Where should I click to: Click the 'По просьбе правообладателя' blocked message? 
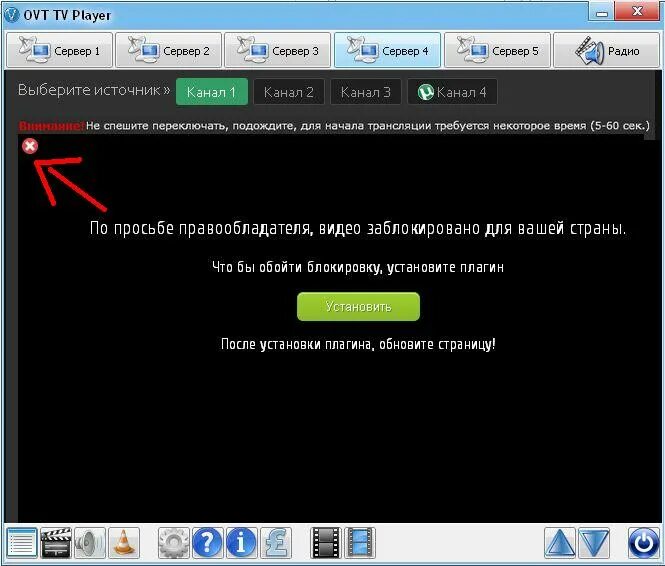(x=358, y=228)
